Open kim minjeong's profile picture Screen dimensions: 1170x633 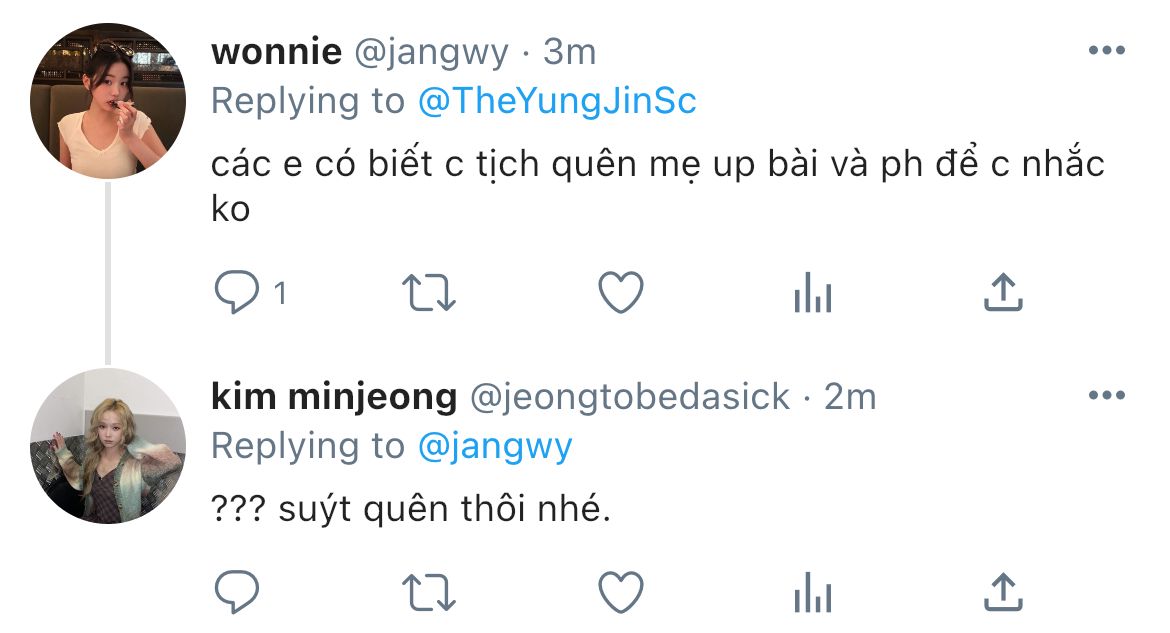108,446
